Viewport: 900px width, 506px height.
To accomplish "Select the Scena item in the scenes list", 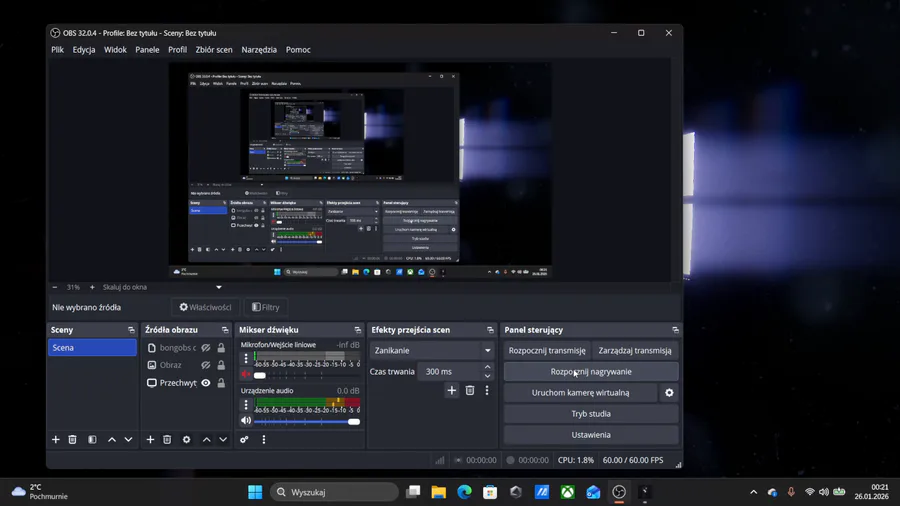I will (x=92, y=348).
